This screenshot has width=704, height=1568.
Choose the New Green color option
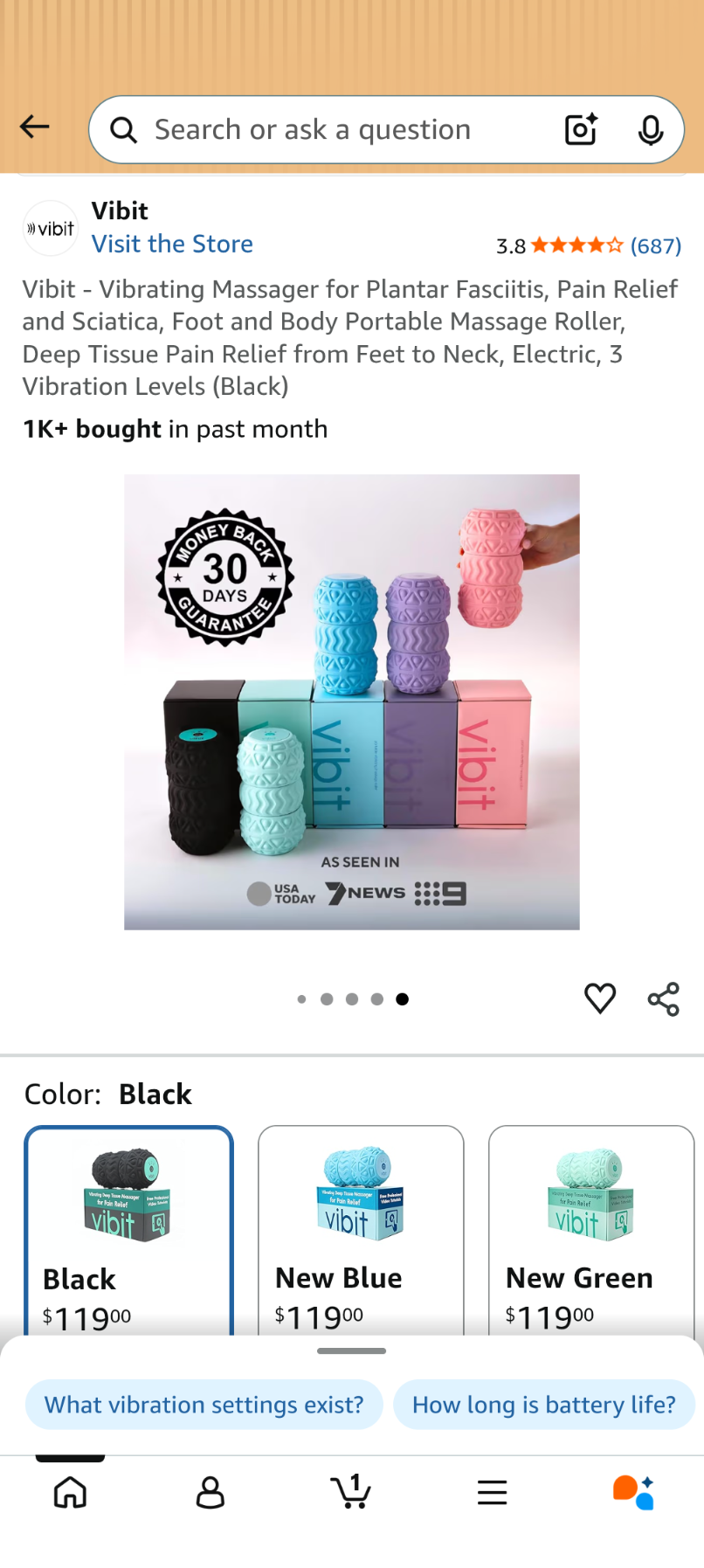coord(591,1231)
